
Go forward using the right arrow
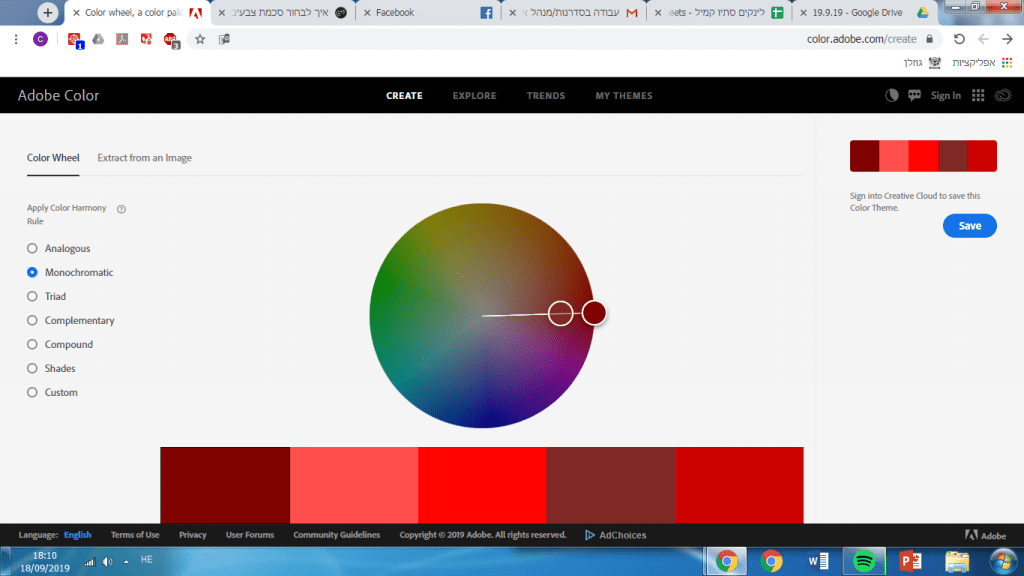click(1007, 39)
